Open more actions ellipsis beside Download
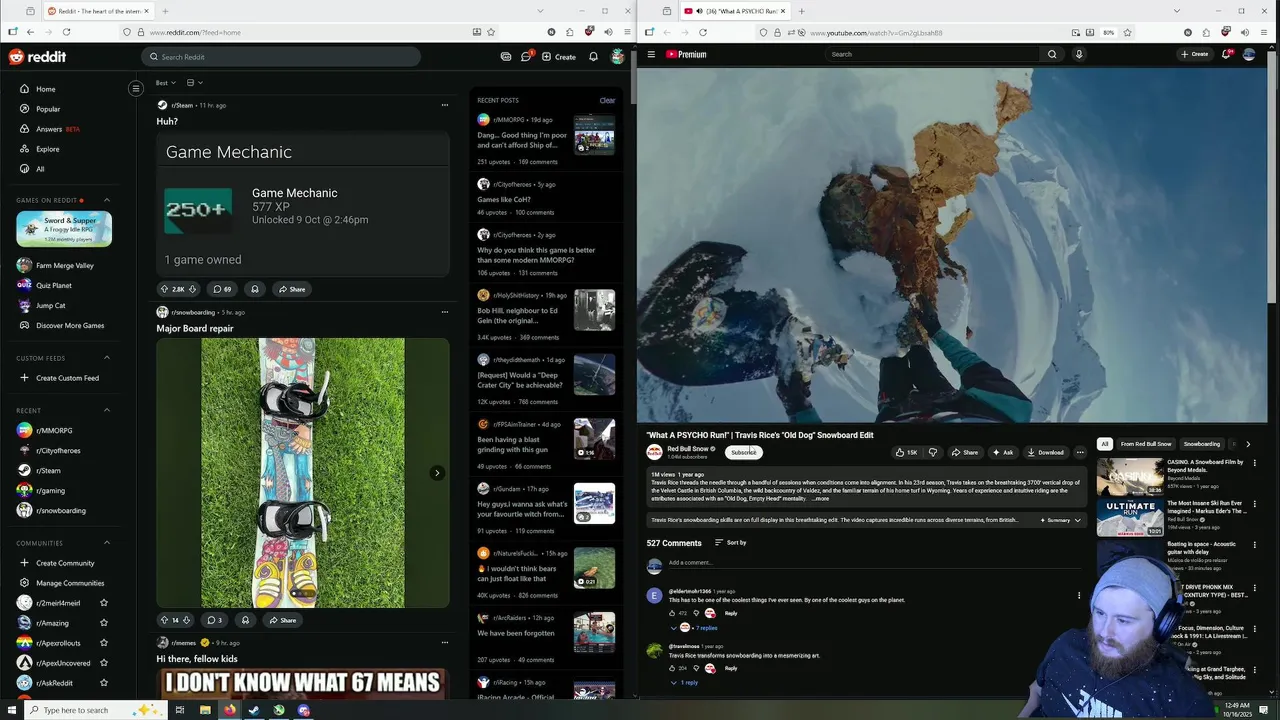 1079,452
